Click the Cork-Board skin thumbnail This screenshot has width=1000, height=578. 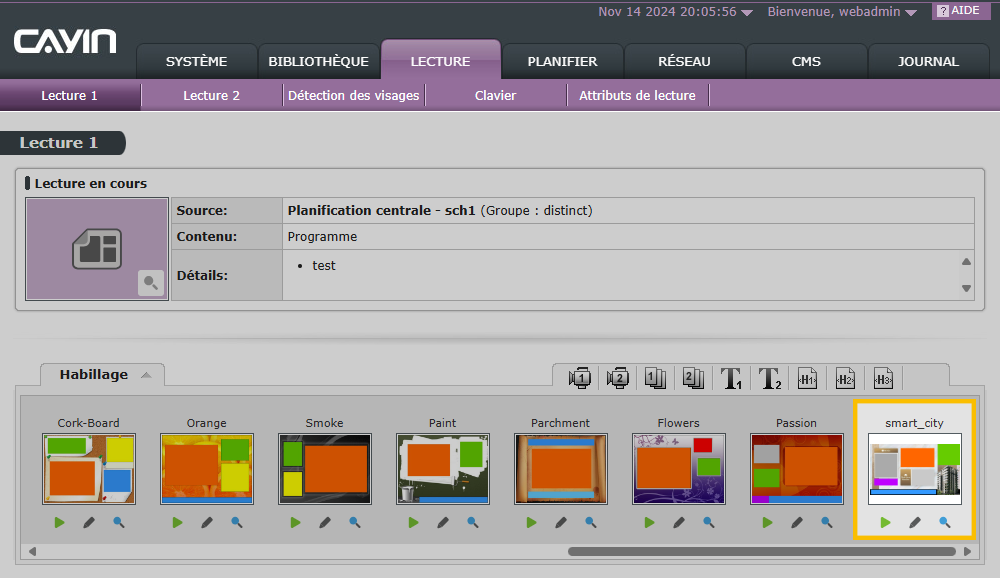(89, 469)
